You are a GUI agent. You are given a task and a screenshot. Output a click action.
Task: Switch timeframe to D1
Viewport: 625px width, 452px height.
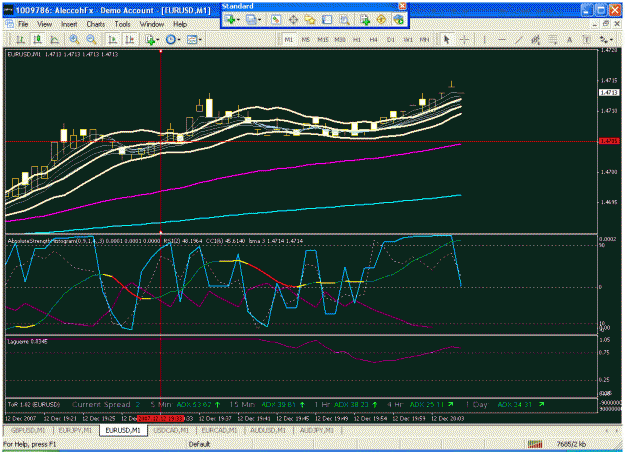(391, 39)
